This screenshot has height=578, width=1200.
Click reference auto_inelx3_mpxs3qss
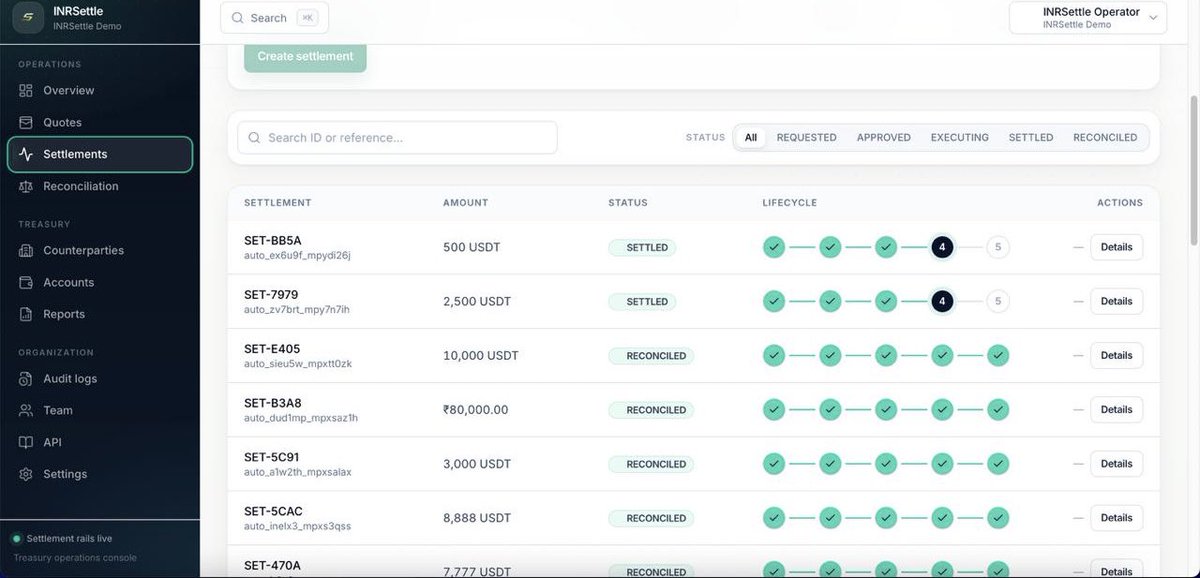click(297, 526)
